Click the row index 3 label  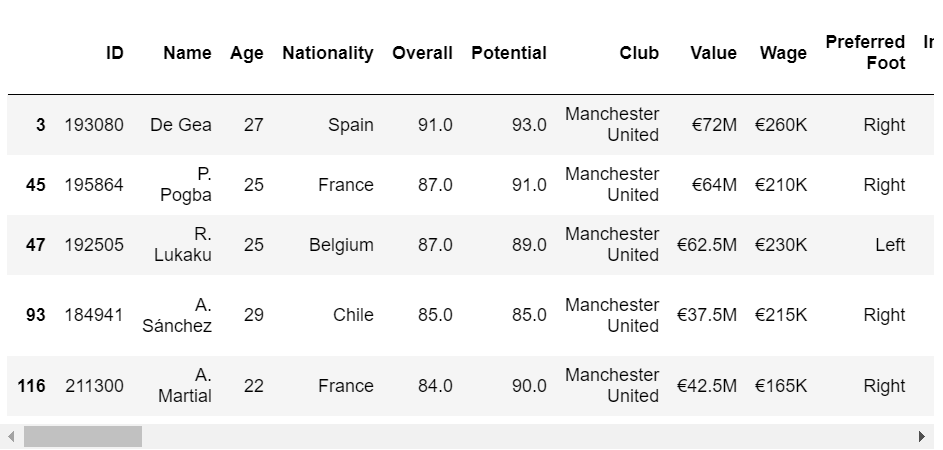click(x=40, y=125)
